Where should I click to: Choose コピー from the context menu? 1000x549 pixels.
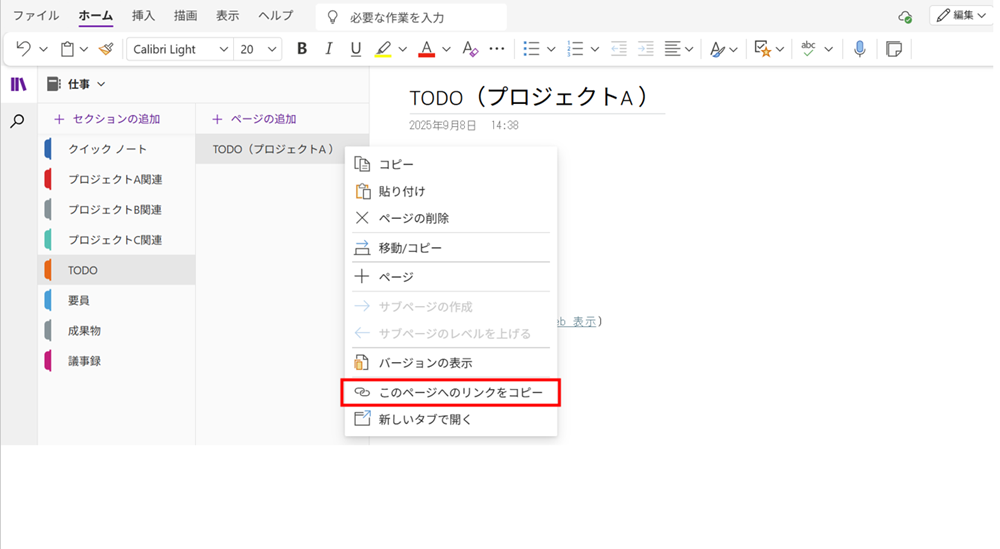tap(451, 165)
